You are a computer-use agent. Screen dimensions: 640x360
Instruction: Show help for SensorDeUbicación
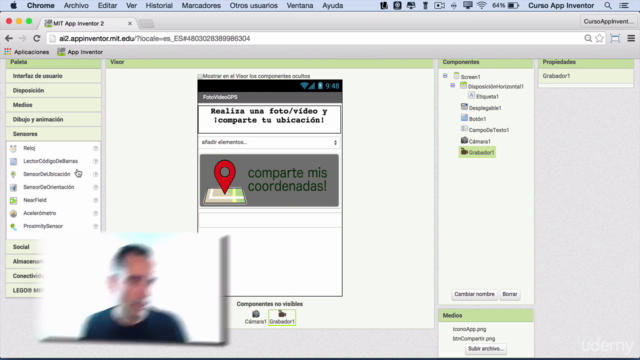tap(96, 174)
